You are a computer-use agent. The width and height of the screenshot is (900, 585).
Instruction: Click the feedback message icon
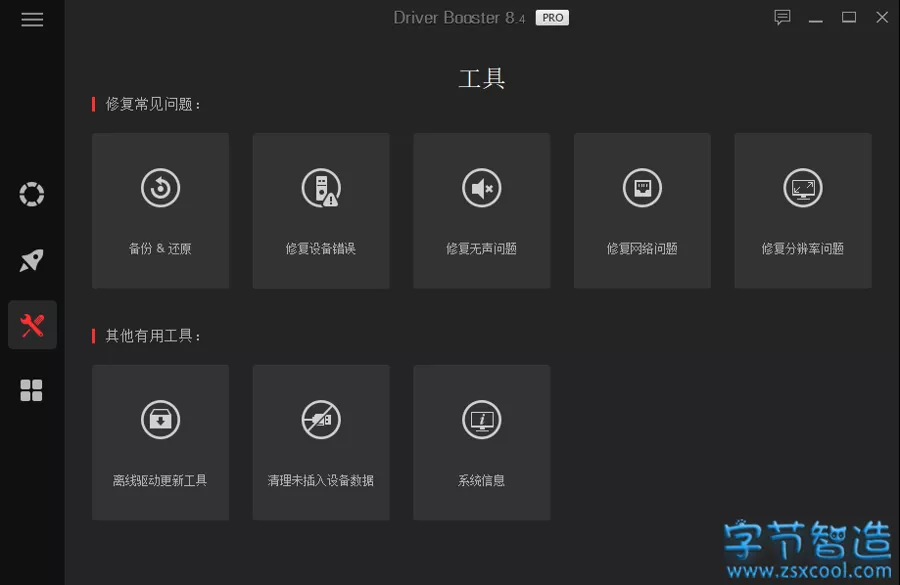tap(782, 18)
